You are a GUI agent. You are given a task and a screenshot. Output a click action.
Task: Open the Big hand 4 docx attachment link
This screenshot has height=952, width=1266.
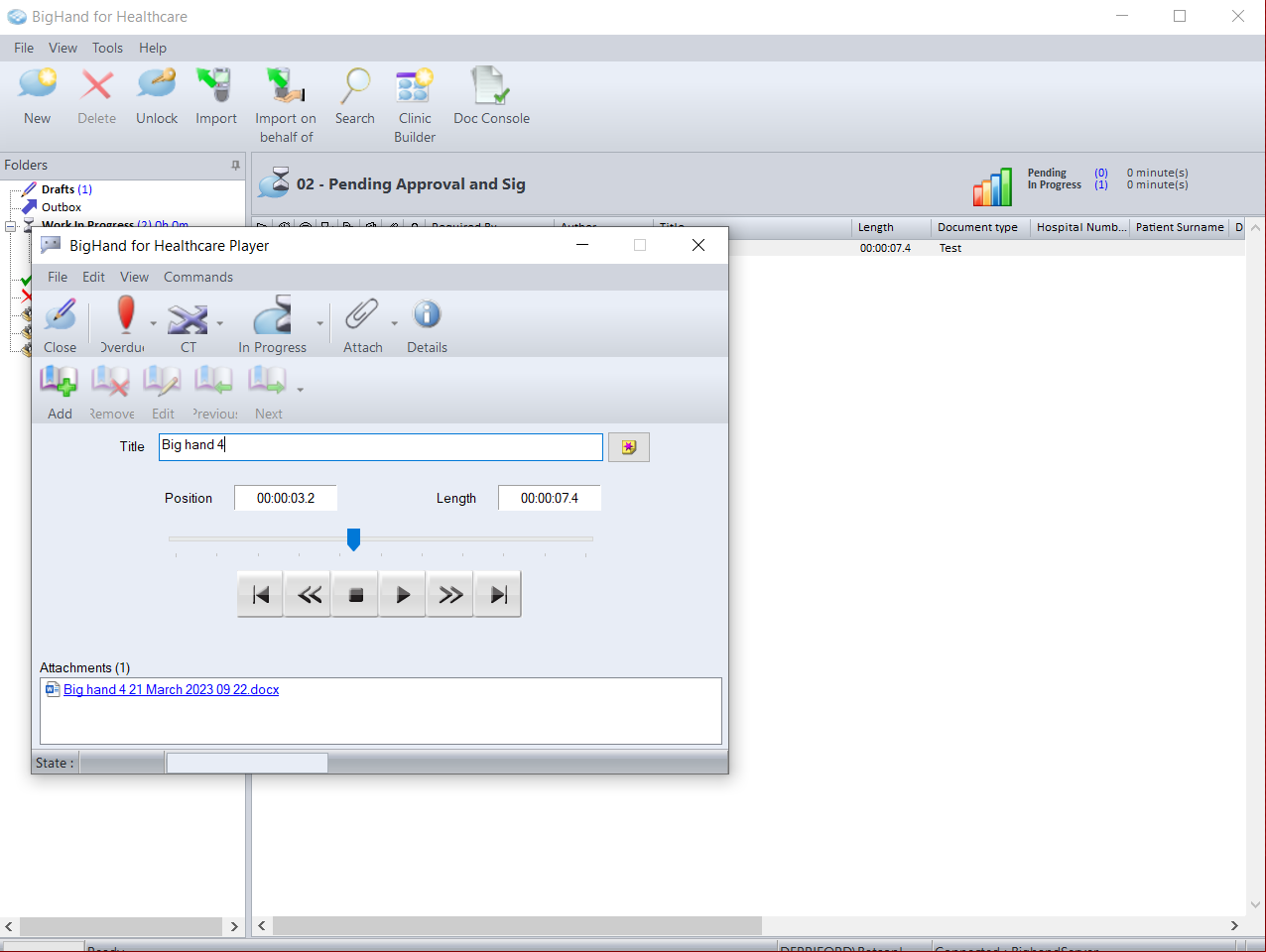click(172, 689)
